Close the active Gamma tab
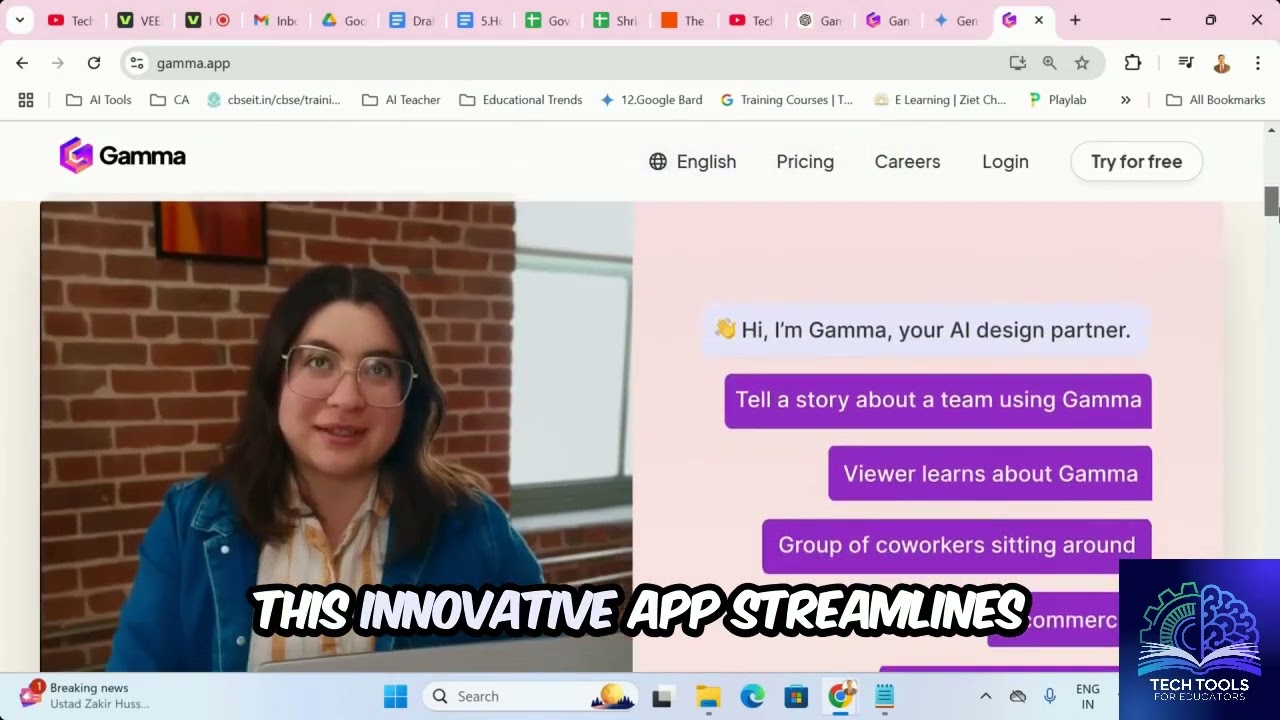1280x720 pixels. tap(1038, 20)
